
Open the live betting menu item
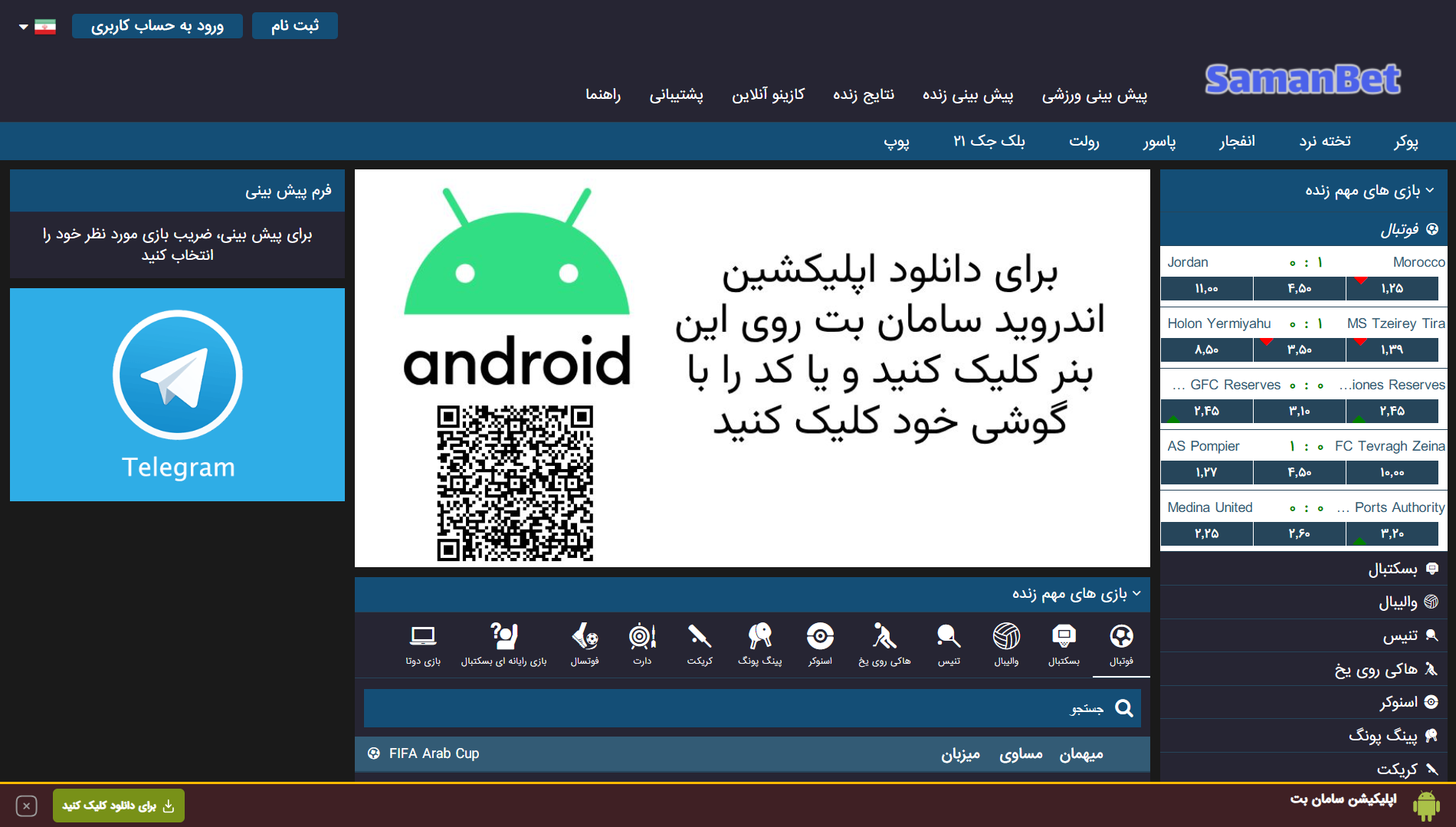[x=968, y=95]
